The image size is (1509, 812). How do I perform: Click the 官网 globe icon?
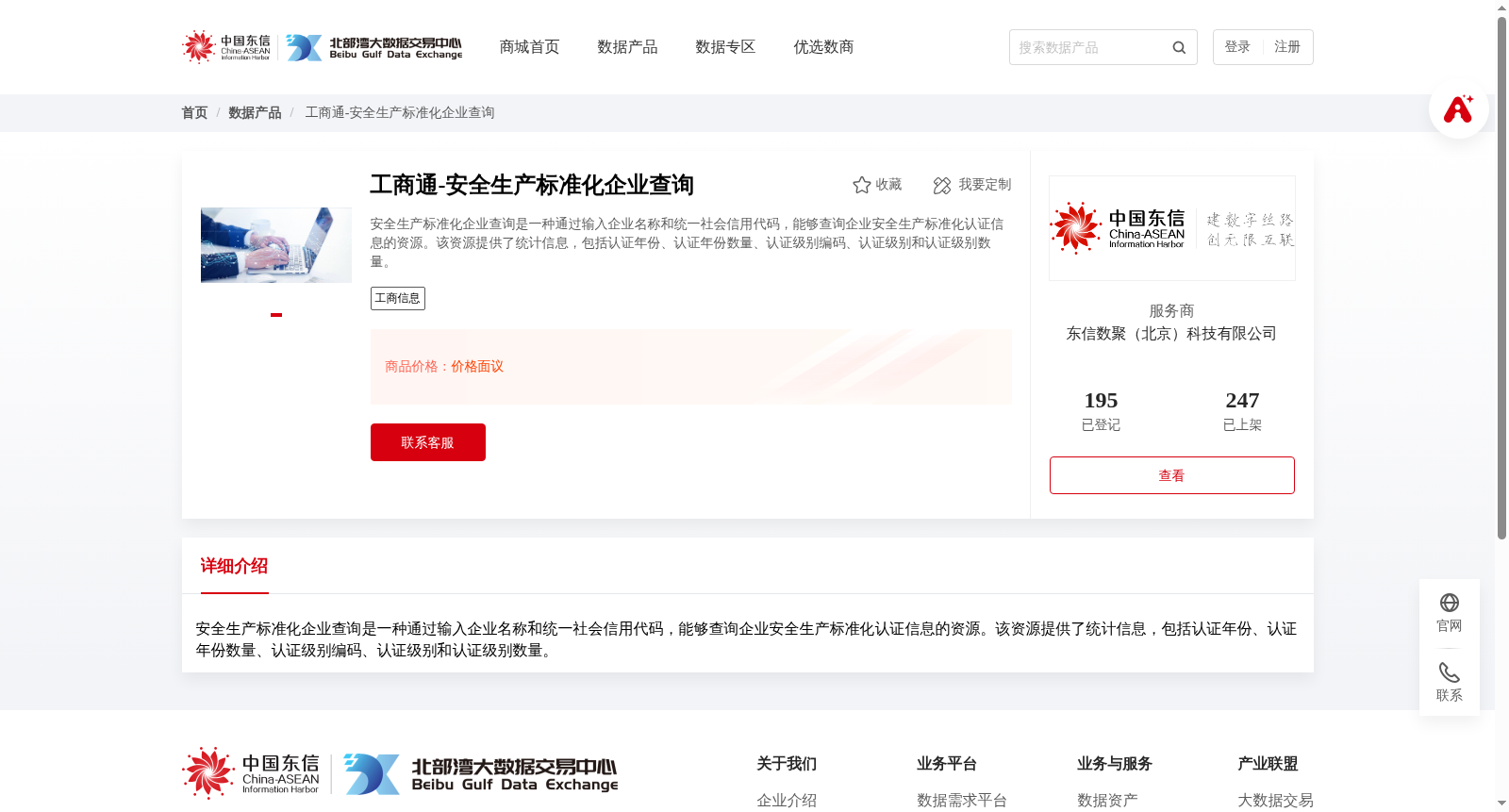[x=1450, y=603]
